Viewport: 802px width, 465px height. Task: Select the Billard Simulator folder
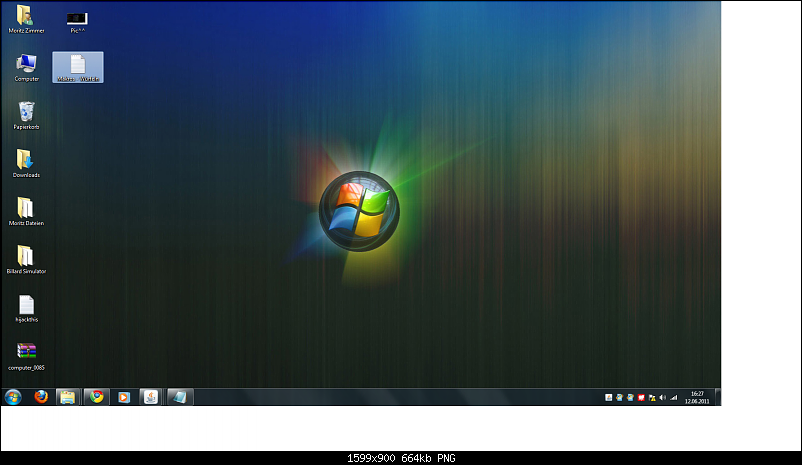click(26, 260)
